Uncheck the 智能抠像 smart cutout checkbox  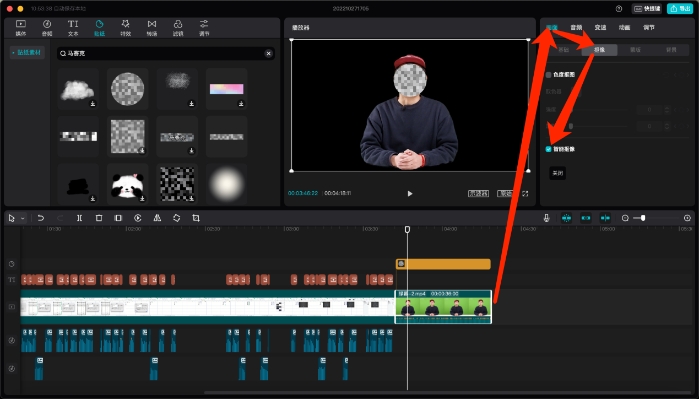pos(549,149)
